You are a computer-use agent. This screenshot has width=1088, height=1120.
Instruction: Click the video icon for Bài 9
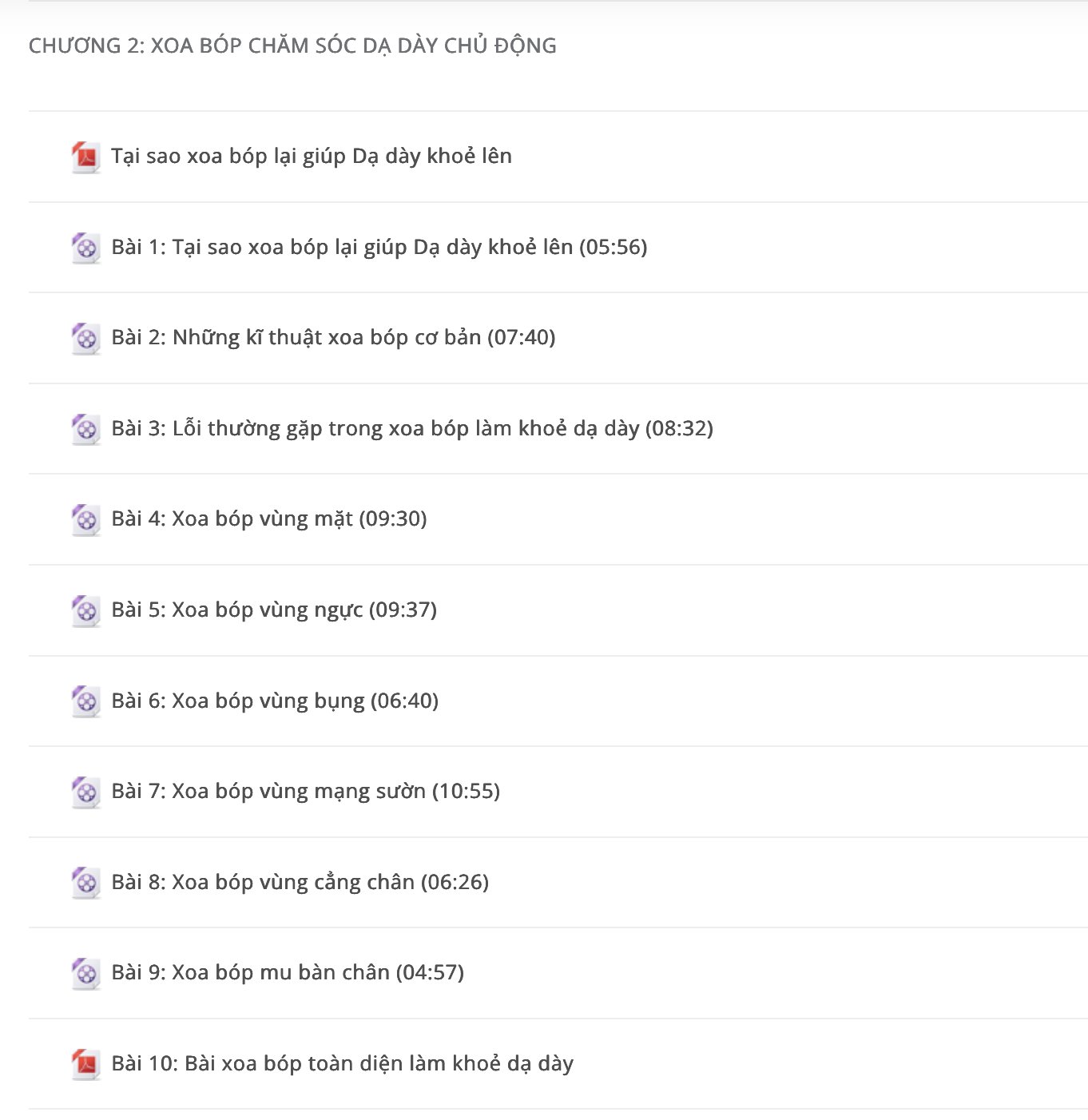pyautogui.click(x=85, y=973)
